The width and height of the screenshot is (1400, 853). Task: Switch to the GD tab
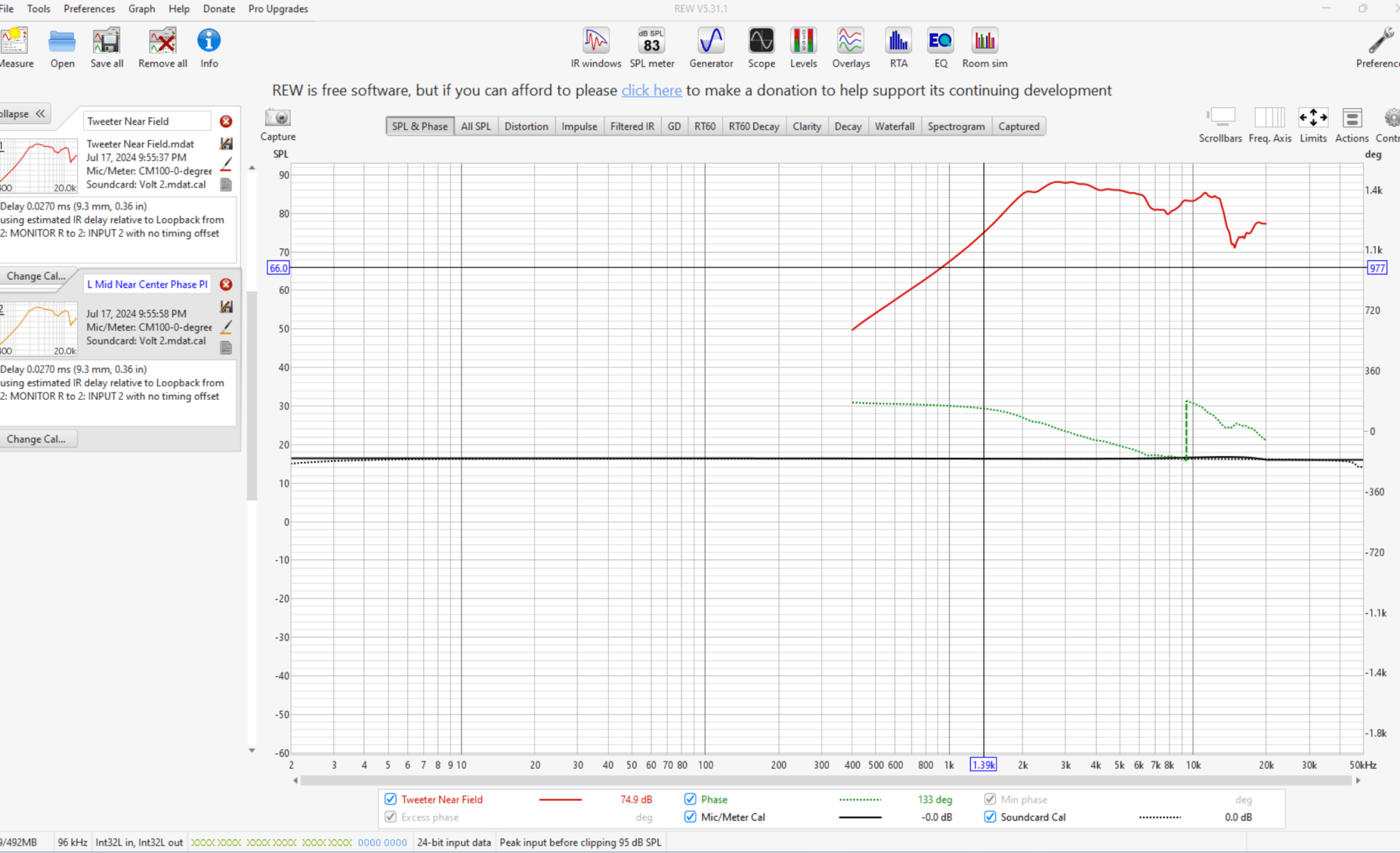(x=674, y=126)
